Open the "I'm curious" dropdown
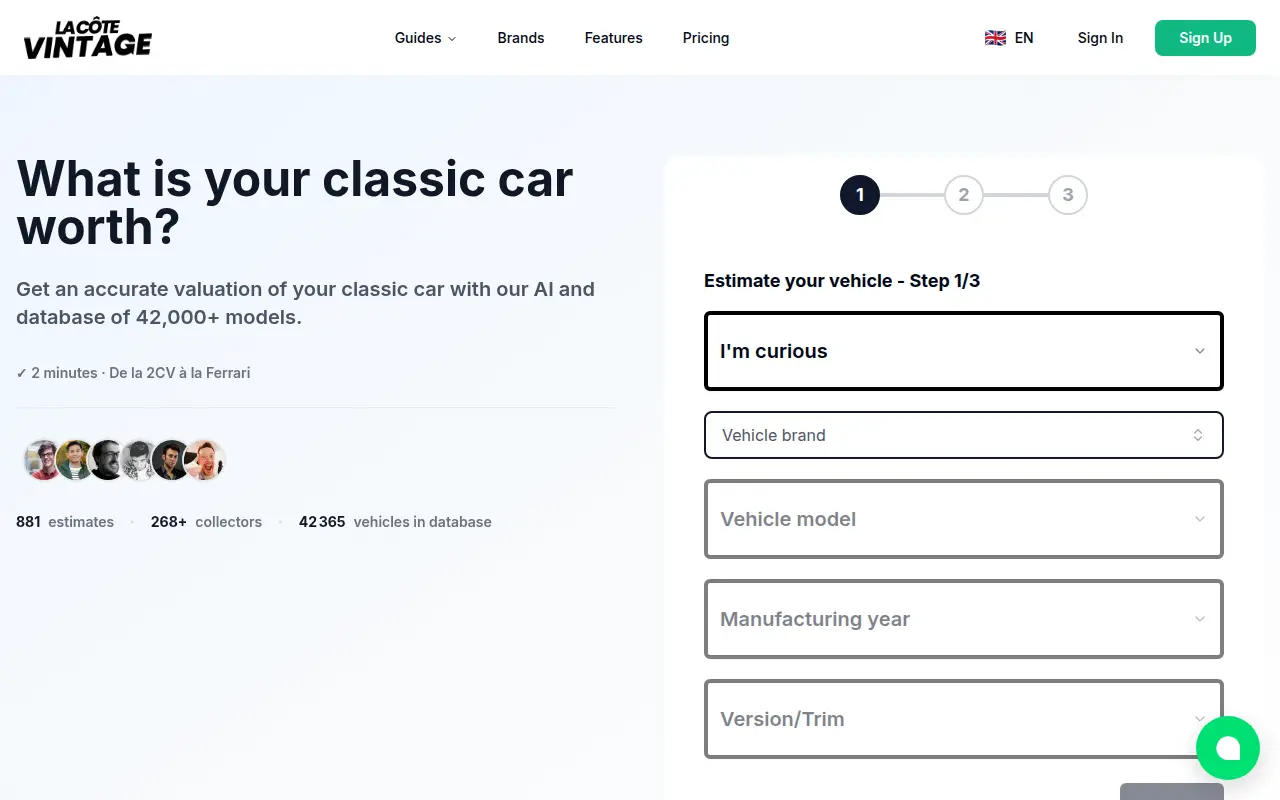 coord(964,351)
